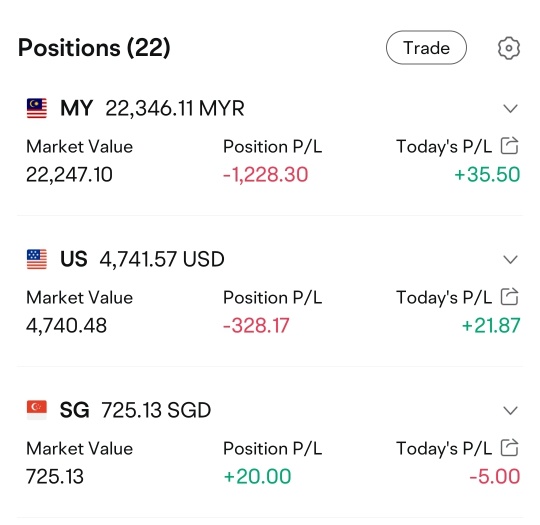Open the Positions (22) heading
The image size is (540, 525).
tap(94, 48)
